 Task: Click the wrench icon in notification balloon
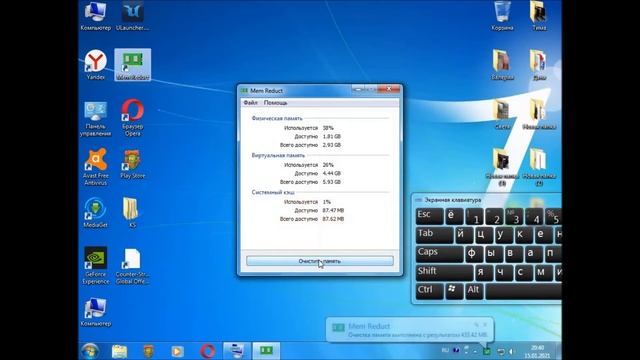(476, 324)
